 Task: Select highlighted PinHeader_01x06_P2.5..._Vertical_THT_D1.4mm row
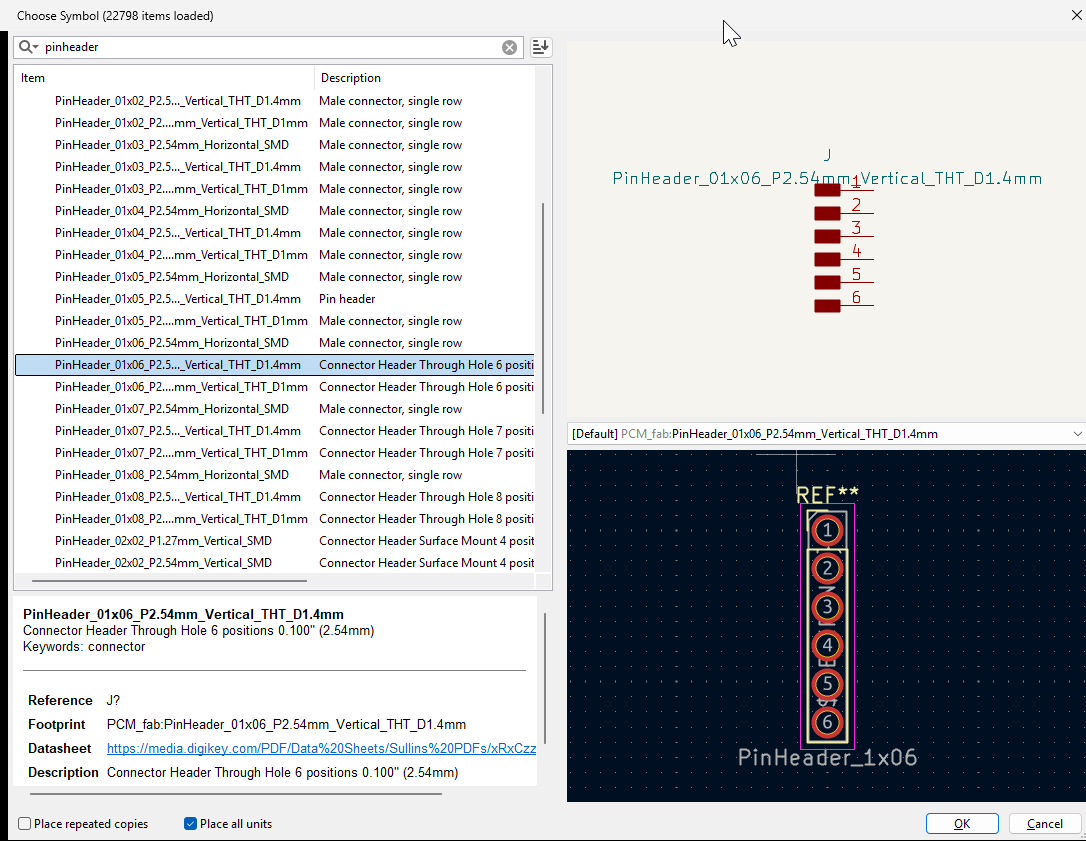pyautogui.click(x=274, y=365)
